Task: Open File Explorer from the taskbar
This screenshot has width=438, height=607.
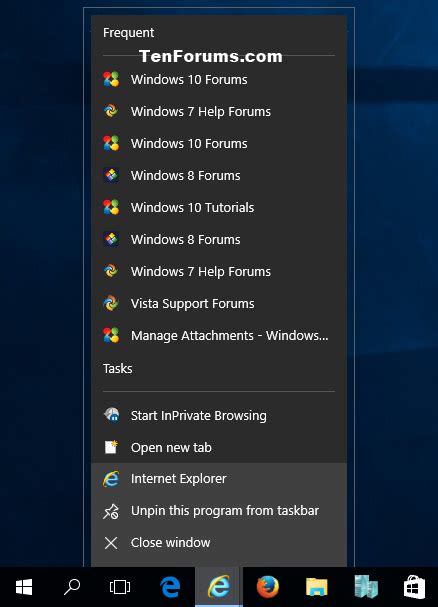Action: click(x=316, y=587)
